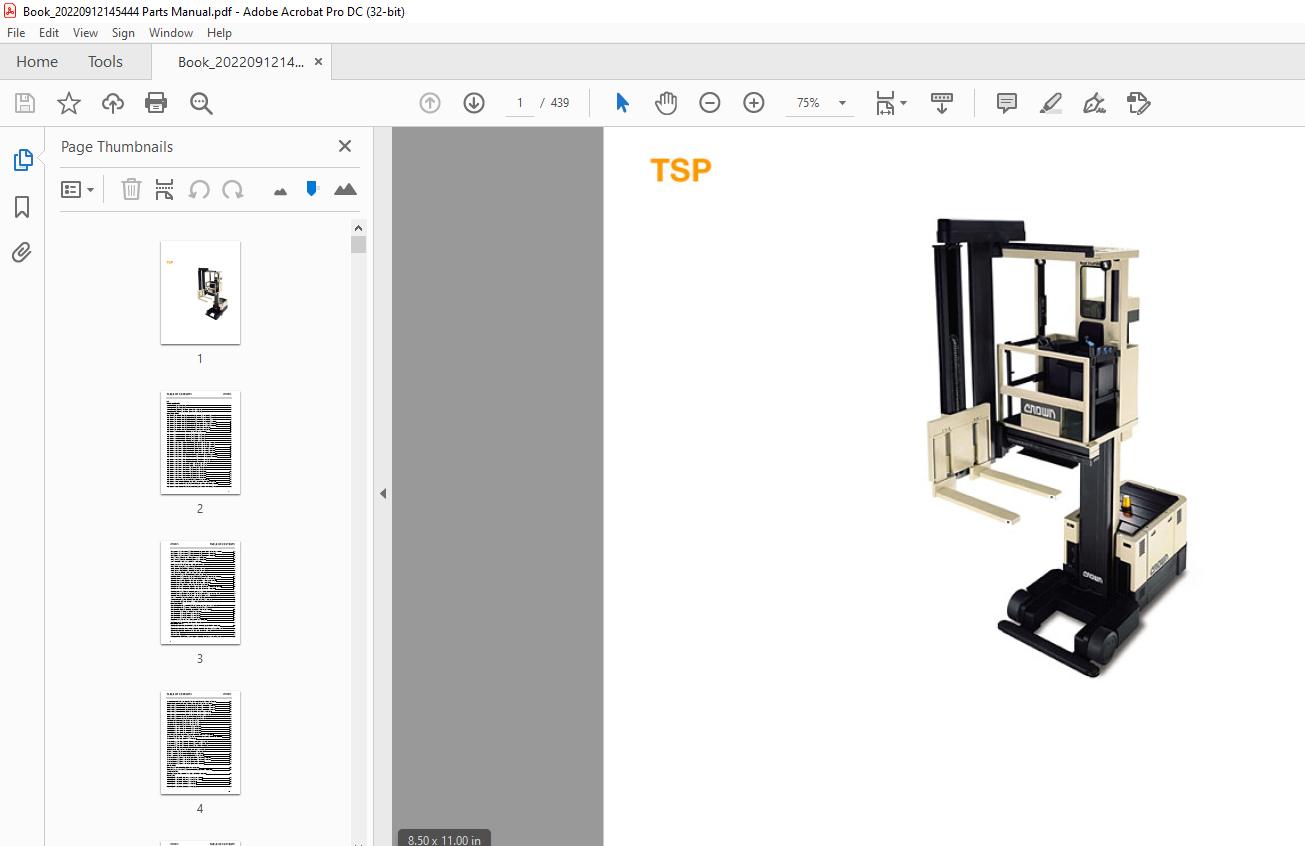Zoom out with the minus icon
The image size is (1305, 846).
(710, 103)
